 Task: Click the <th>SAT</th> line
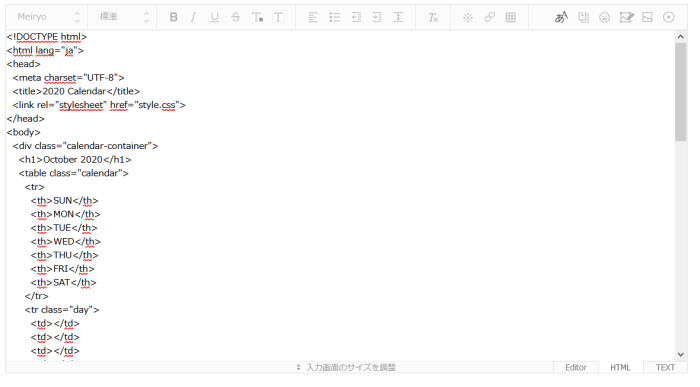point(63,282)
